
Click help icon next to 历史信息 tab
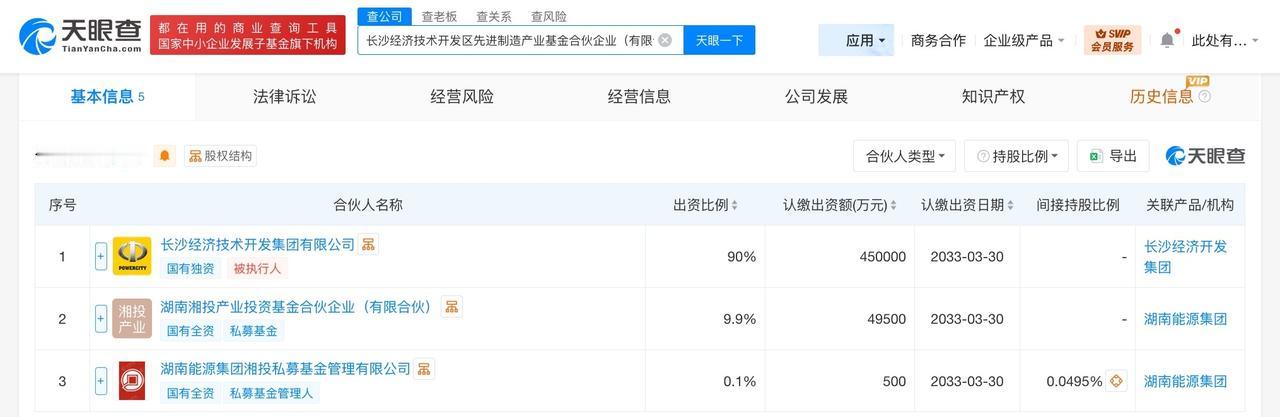point(1205,97)
